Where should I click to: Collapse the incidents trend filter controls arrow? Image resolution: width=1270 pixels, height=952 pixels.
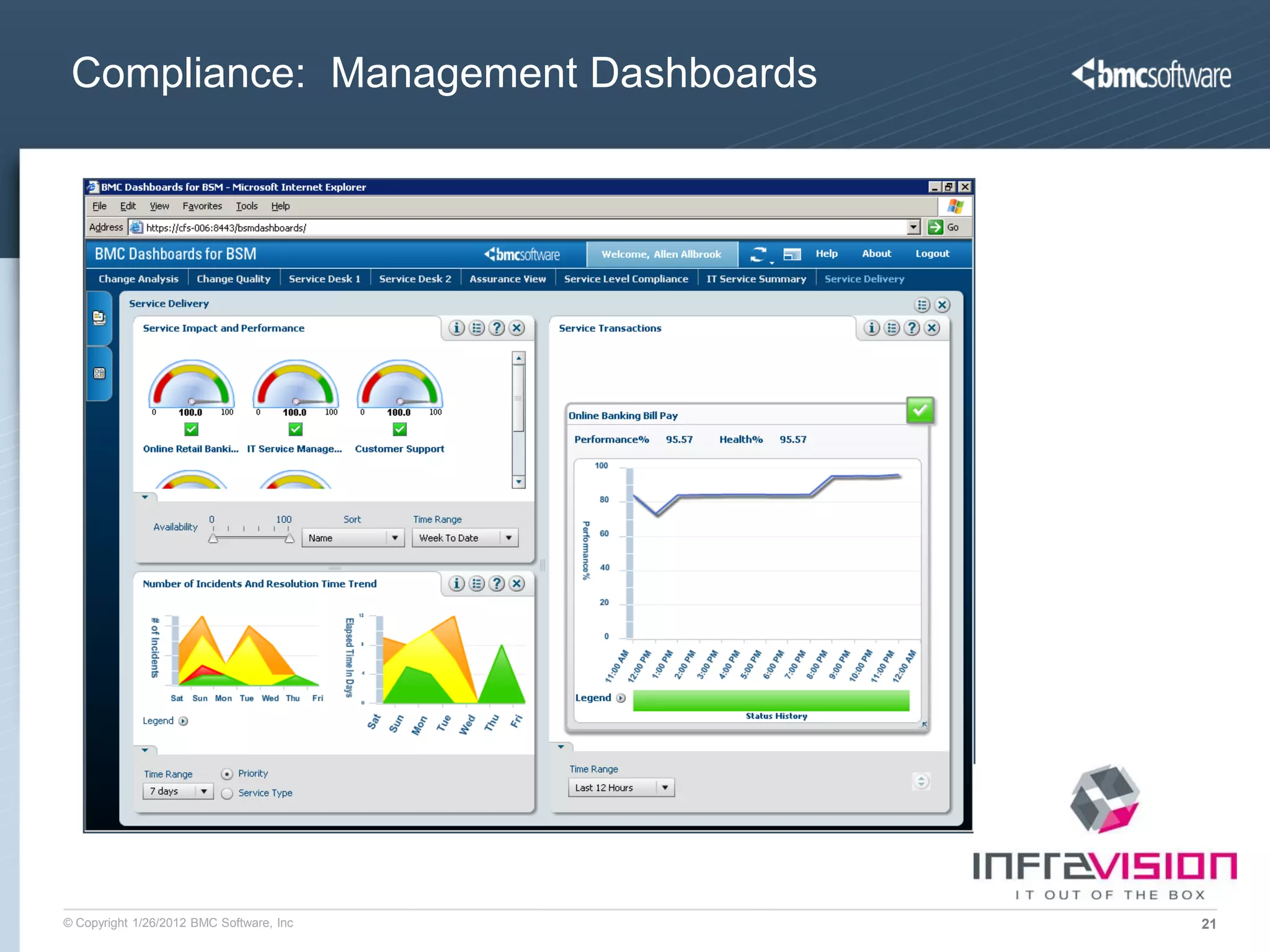click(144, 750)
